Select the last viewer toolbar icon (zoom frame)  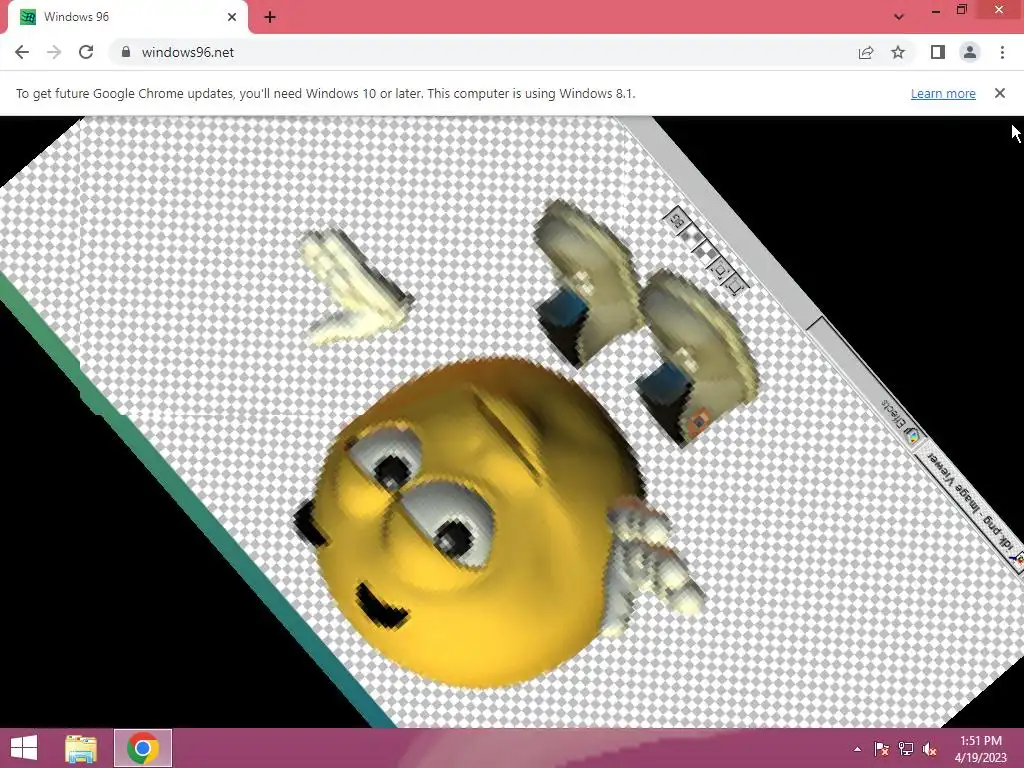735,285
